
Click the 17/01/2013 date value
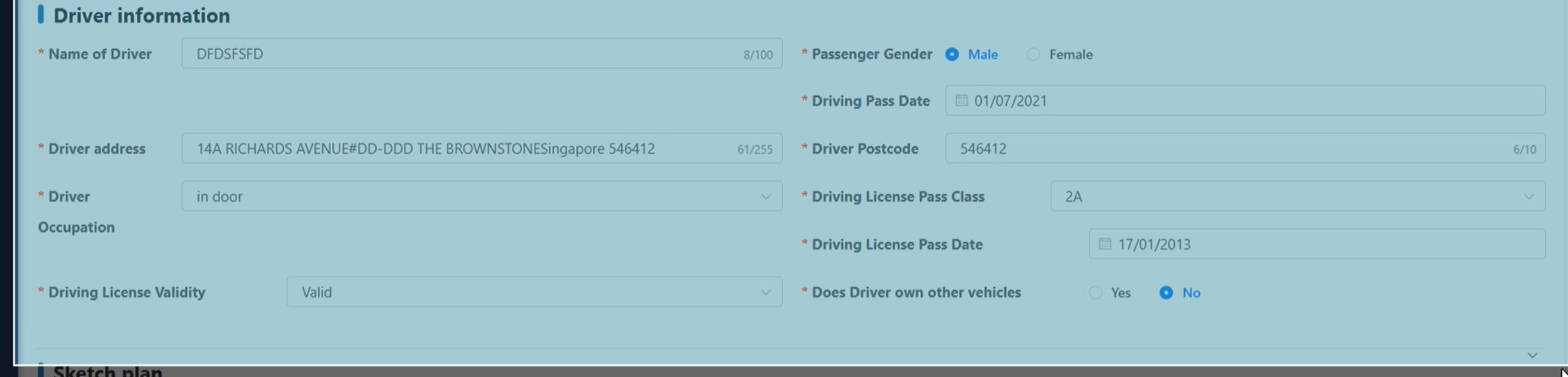1154,245
